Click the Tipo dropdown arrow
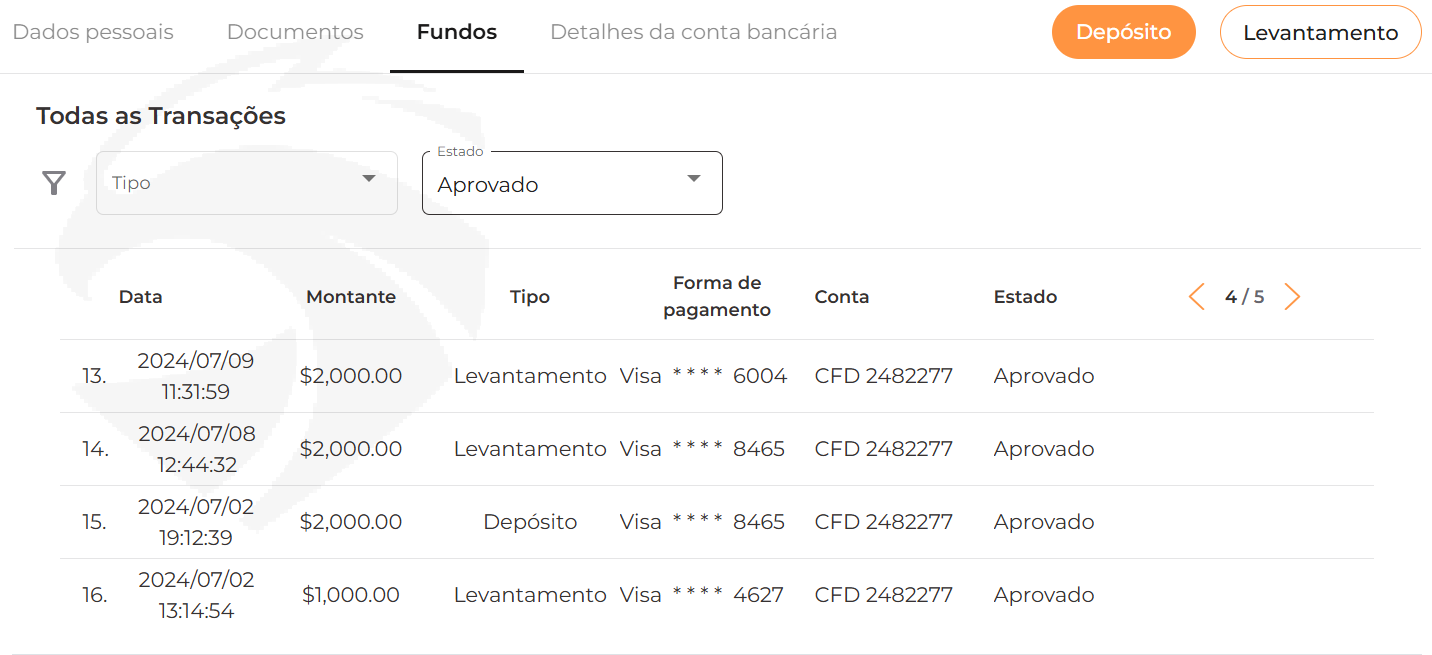1432x655 pixels. pos(369,179)
